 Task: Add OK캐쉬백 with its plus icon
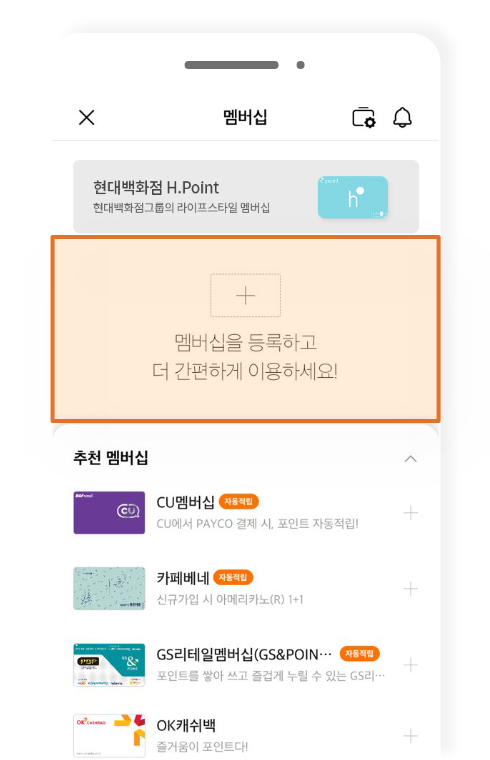pyautogui.click(x=411, y=736)
